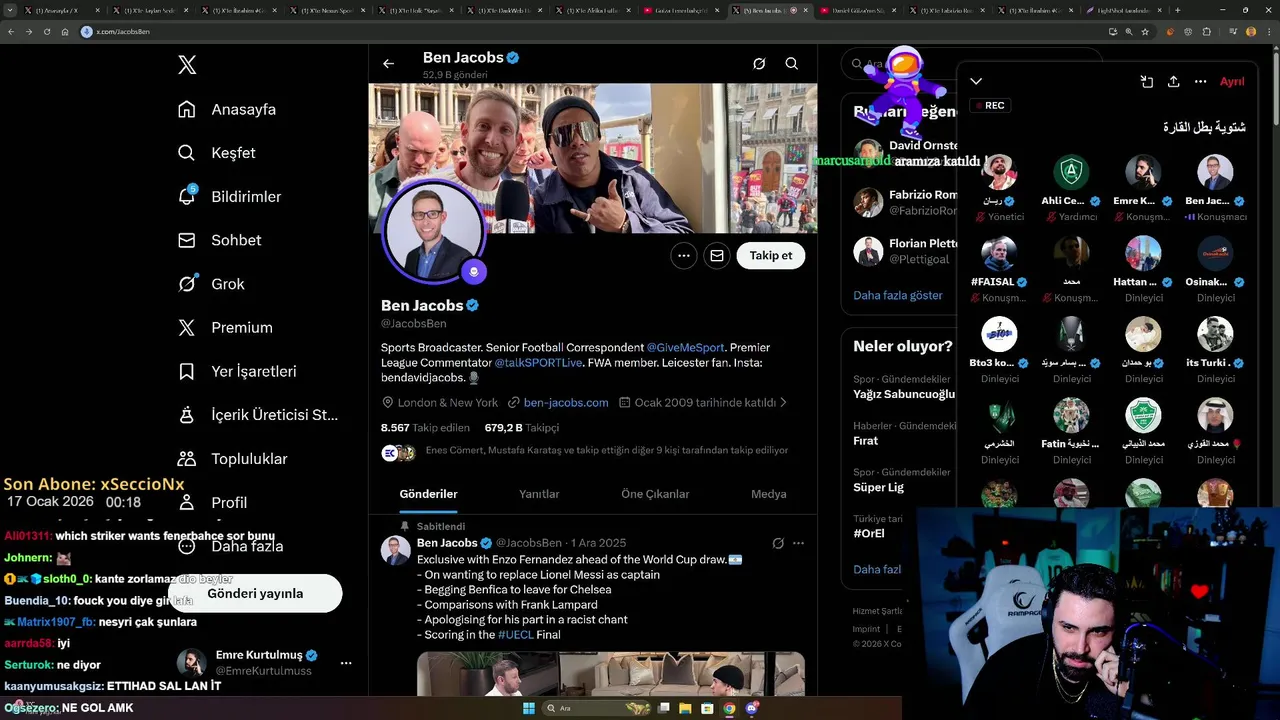
Task: Select Osinak… listener in the Space
Action: click(x=1216, y=269)
